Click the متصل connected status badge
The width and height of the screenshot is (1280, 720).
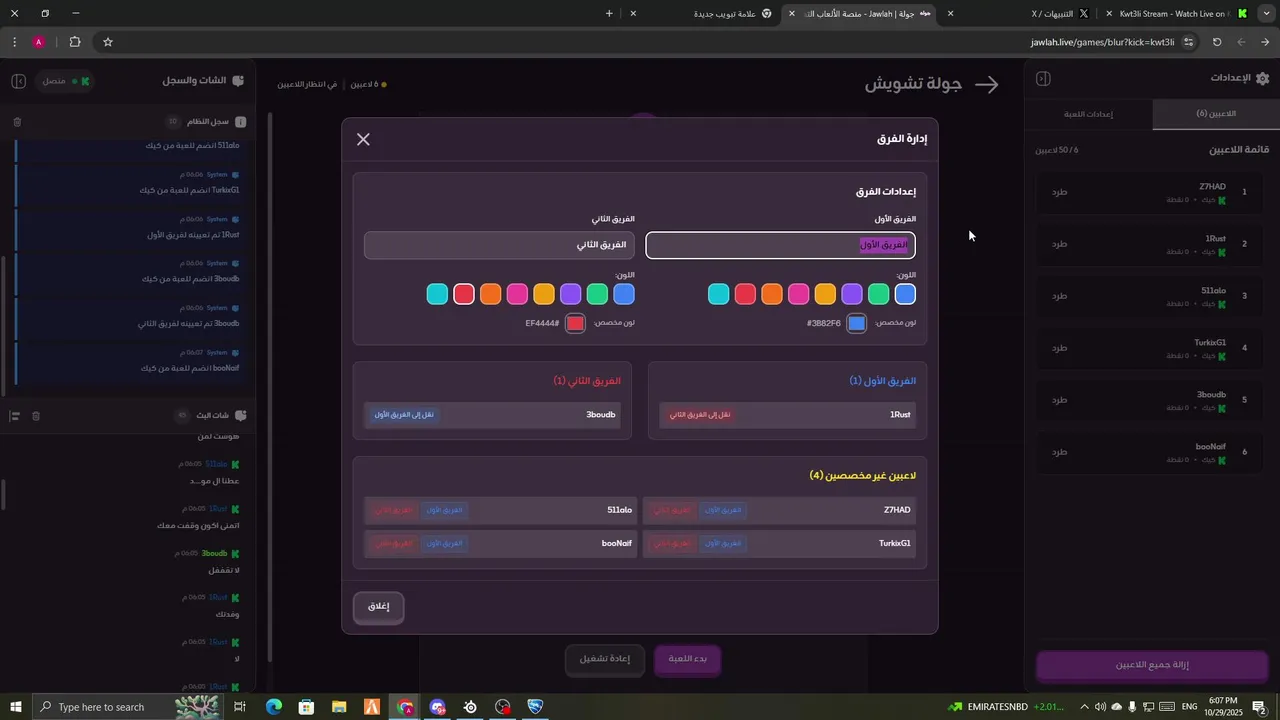pos(67,81)
